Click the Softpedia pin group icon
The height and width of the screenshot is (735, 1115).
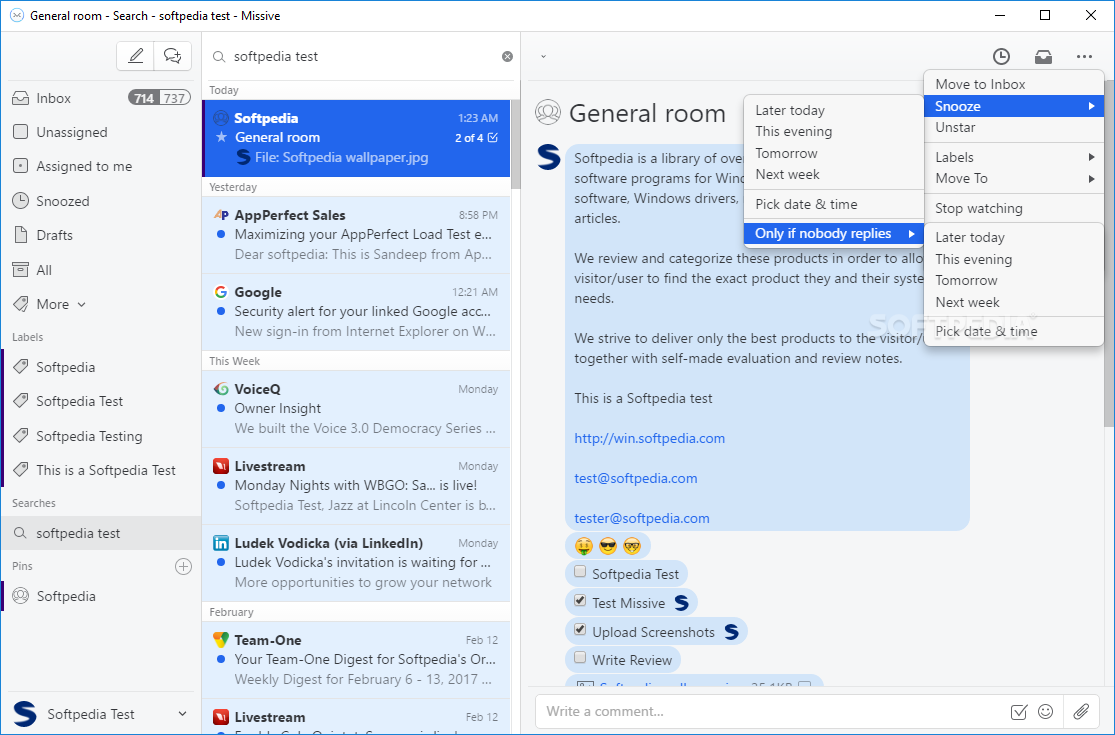tap(21, 596)
